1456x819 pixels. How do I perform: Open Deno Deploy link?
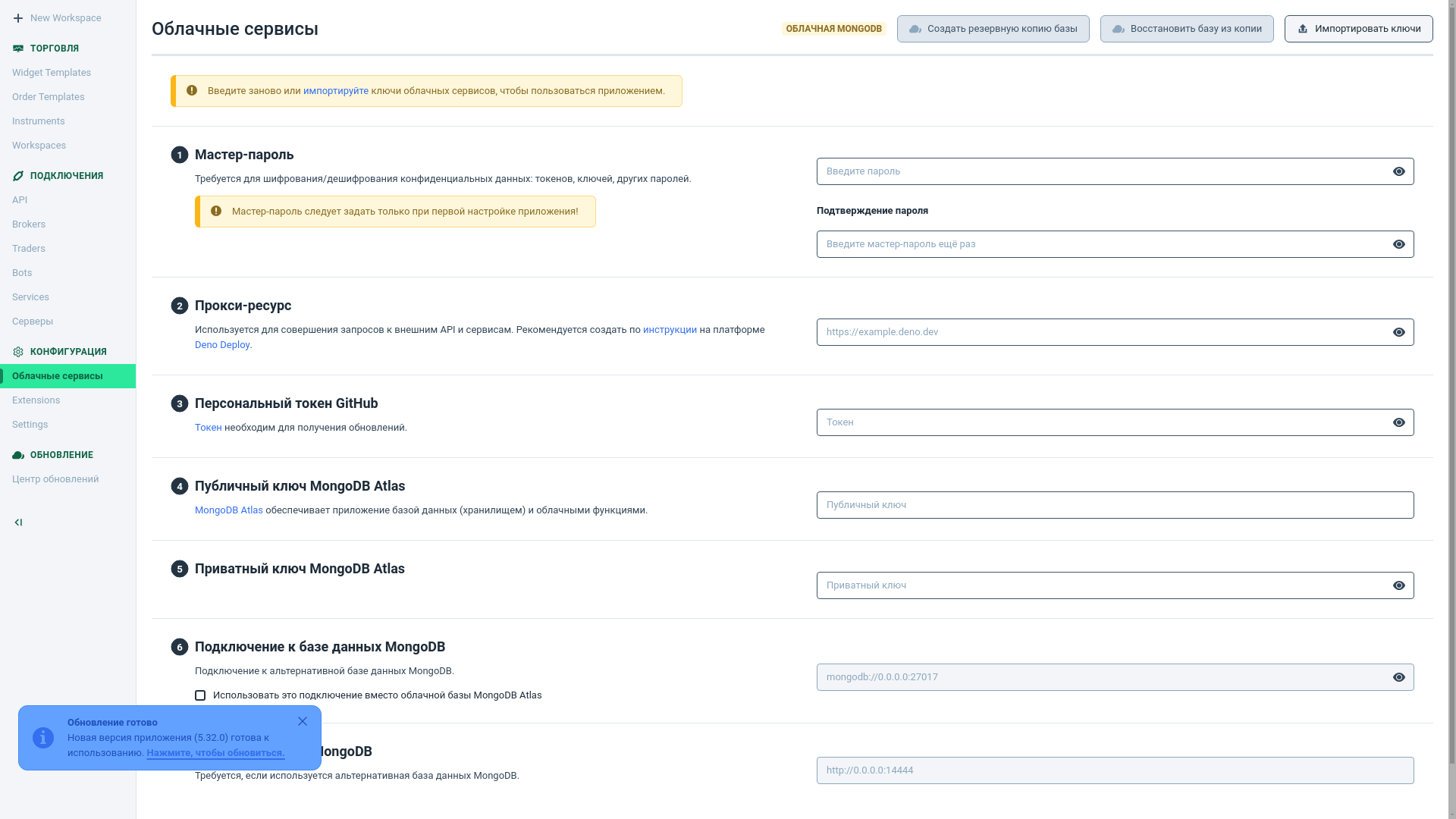tap(222, 345)
